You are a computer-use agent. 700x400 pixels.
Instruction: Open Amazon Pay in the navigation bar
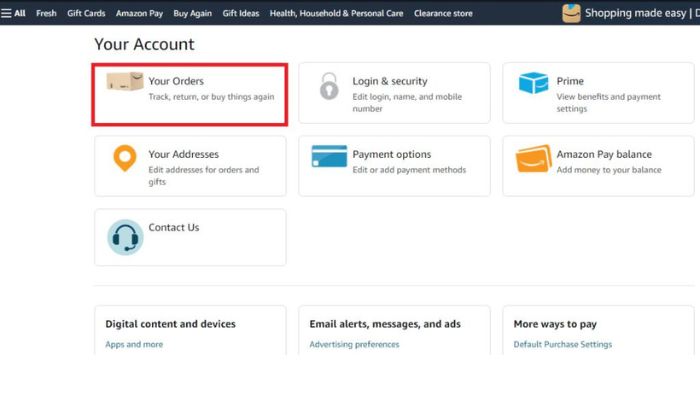[x=139, y=13]
